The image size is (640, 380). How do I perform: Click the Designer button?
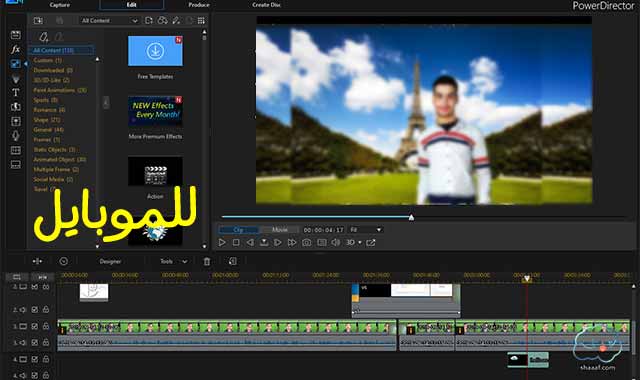pos(110,261)
